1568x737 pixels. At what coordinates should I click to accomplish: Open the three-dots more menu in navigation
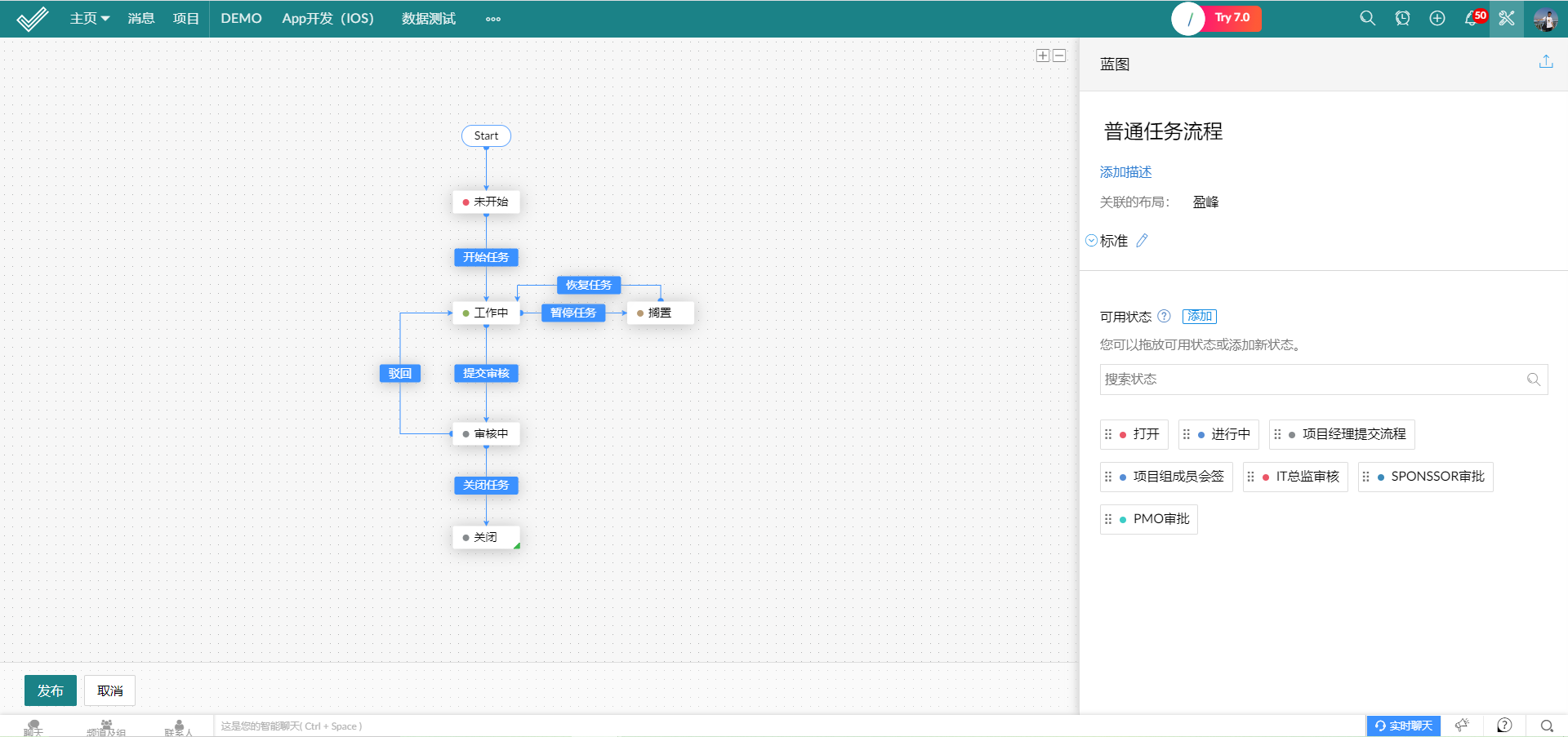pos(492,19)
